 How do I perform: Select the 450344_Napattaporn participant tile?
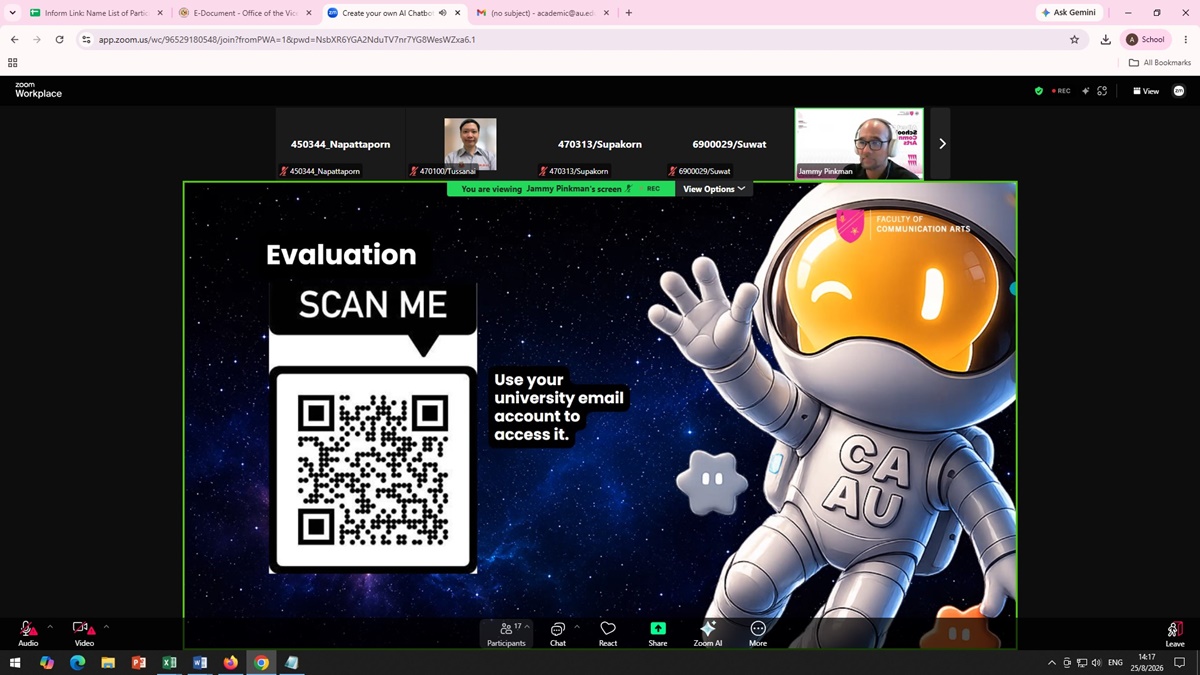[341, 144]
